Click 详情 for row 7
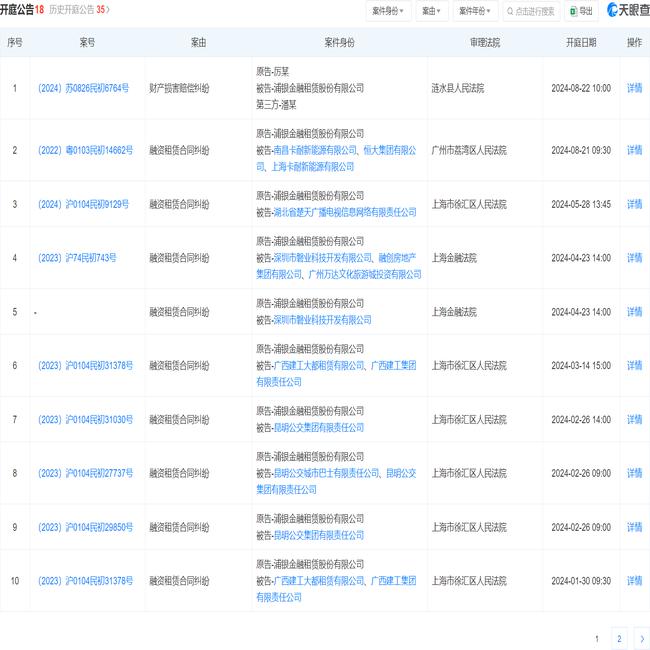 (x=634, y=420)
